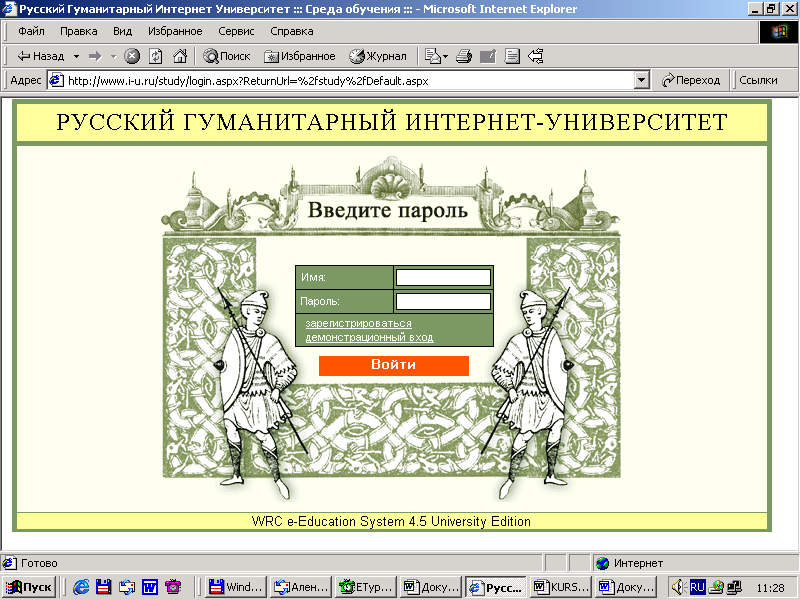800x600 pixels.
Task: Switch to the Ален... taskbar window
Action: pos(301,587)
